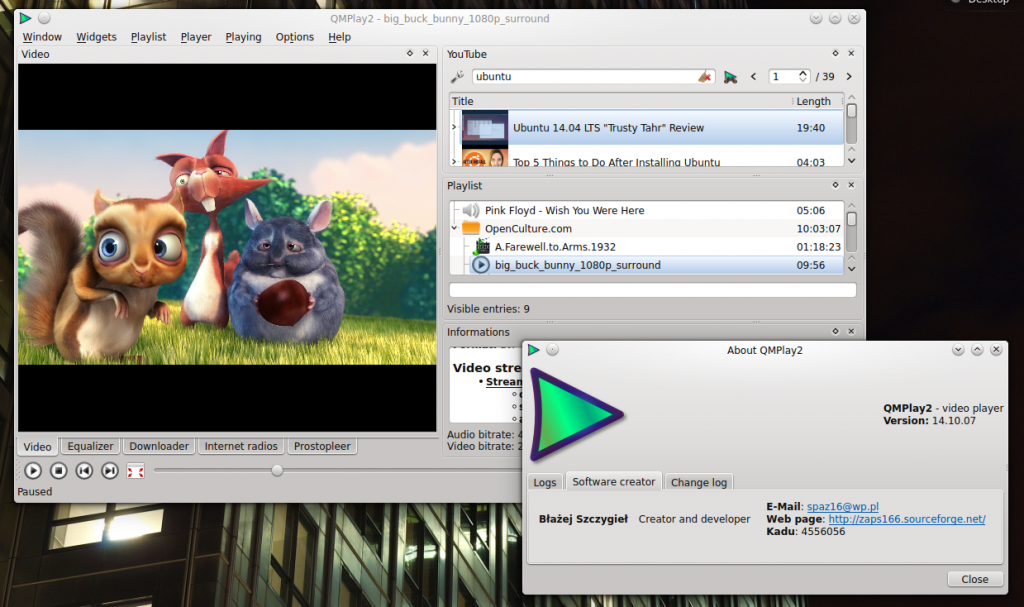Float the YouTube panel using diamond button

835,54
